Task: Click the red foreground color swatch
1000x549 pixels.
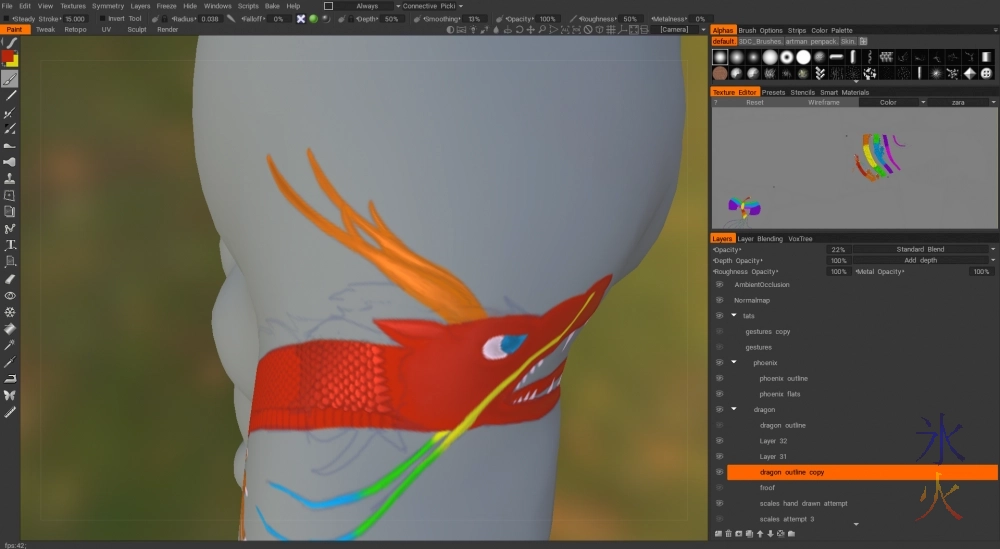Action: [x=8, y=58]
